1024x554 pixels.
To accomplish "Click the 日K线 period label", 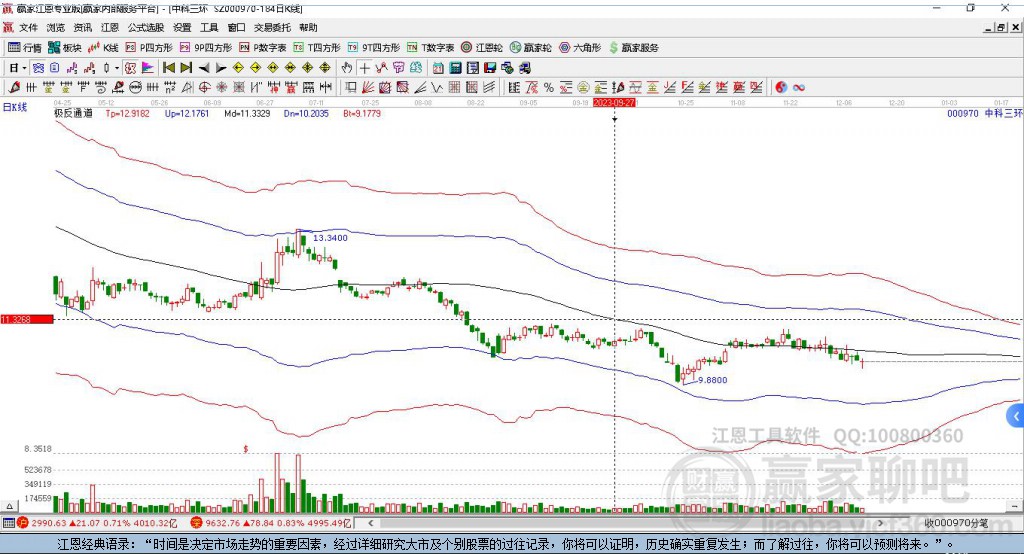I will (x=15, y=107).
